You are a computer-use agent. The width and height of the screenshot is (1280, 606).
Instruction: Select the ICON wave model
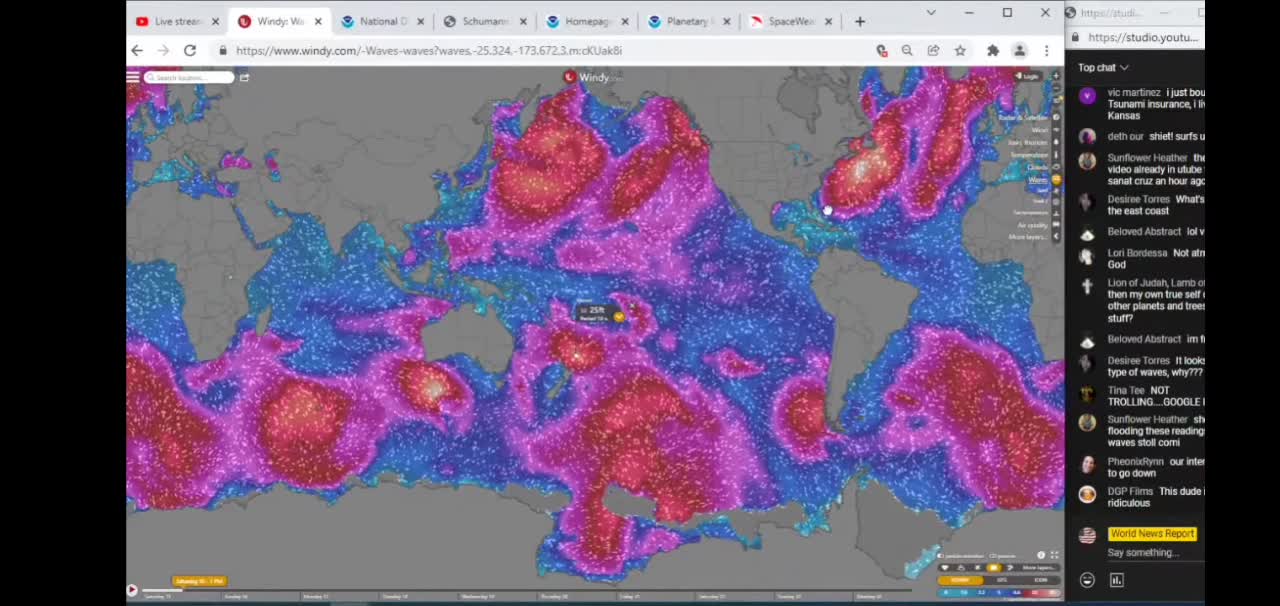[1040, 580]
